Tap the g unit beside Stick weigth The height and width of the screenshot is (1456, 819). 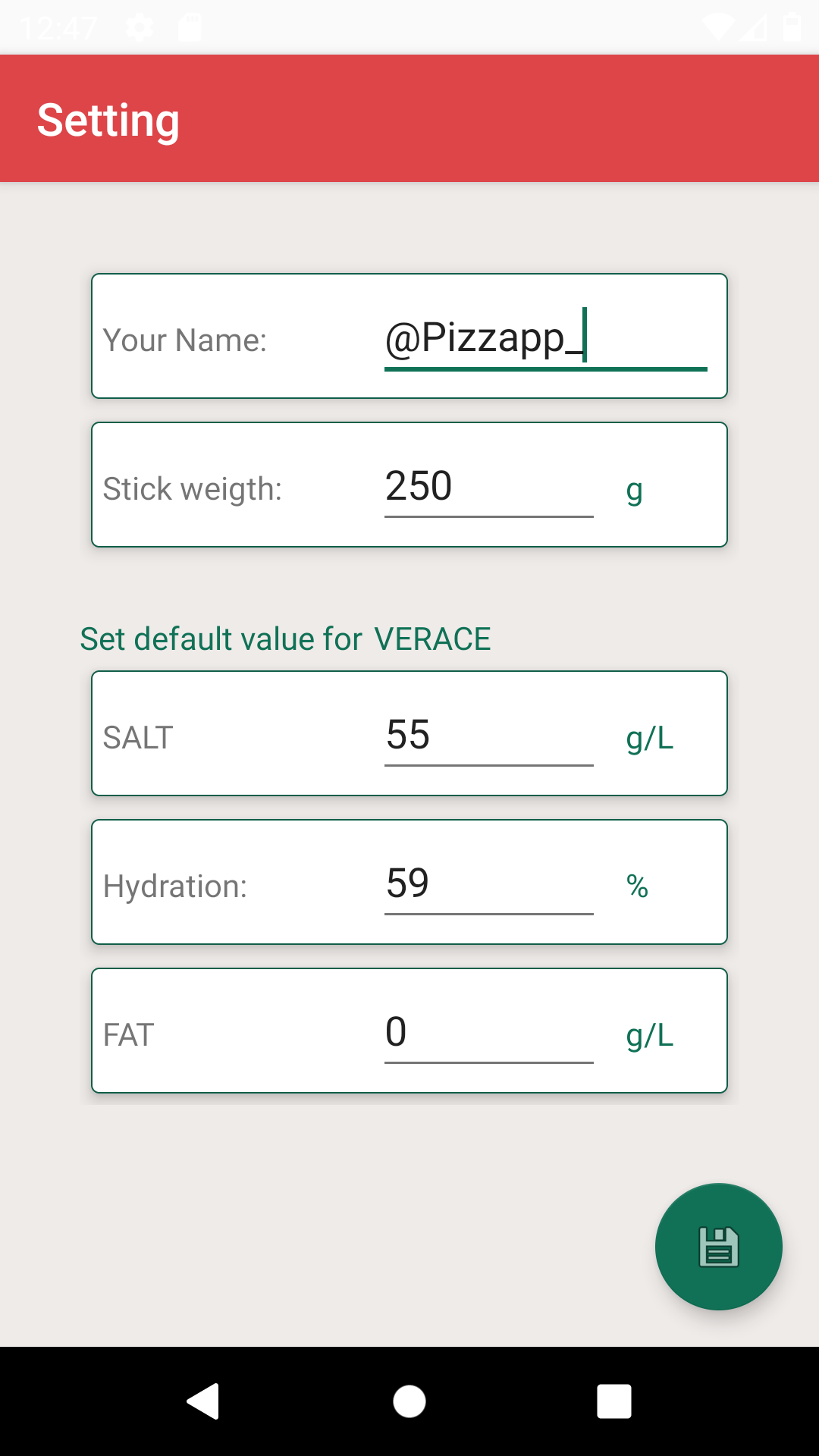point(635,491)
